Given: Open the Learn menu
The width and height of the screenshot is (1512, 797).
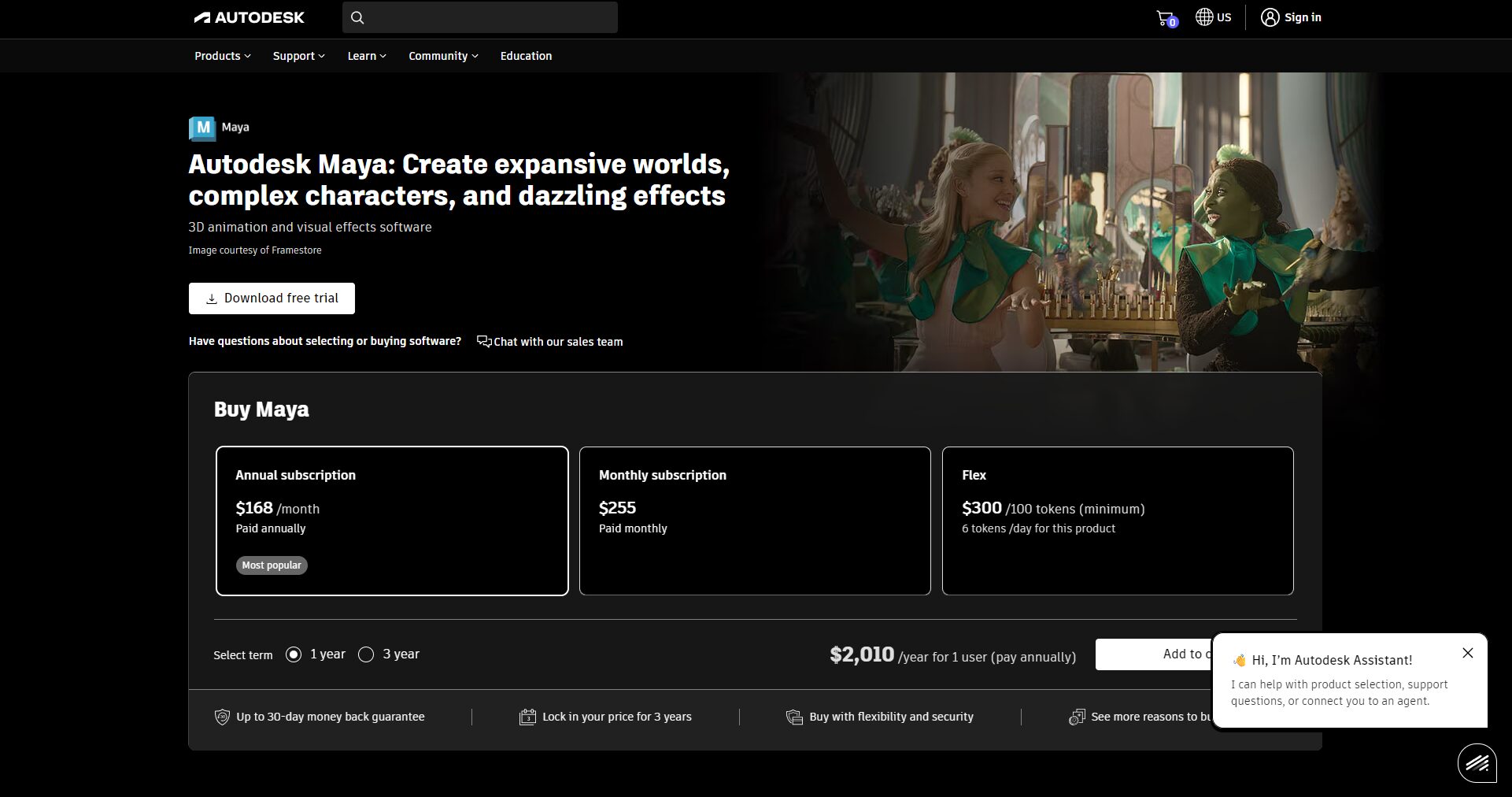Looking at the screenshot, I should coord(367,56).
